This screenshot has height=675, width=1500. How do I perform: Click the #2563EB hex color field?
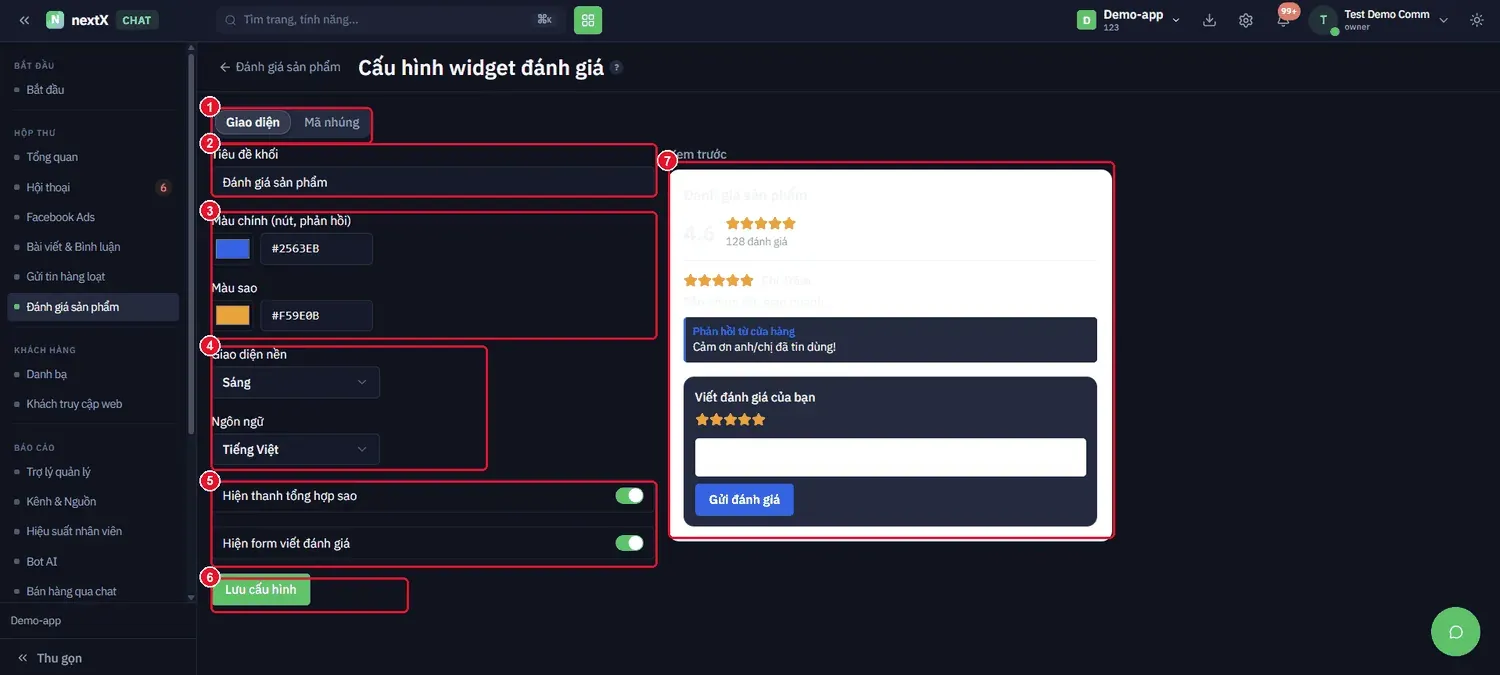[316, 249]
